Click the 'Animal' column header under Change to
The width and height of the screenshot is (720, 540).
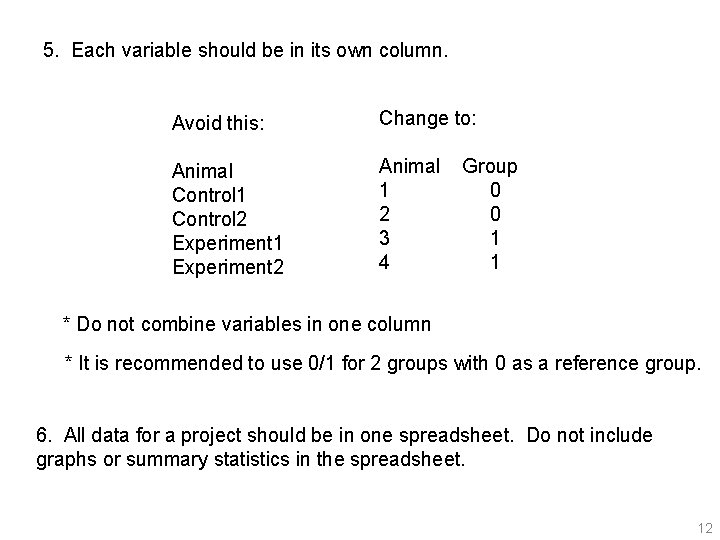(x=409, y=166)
